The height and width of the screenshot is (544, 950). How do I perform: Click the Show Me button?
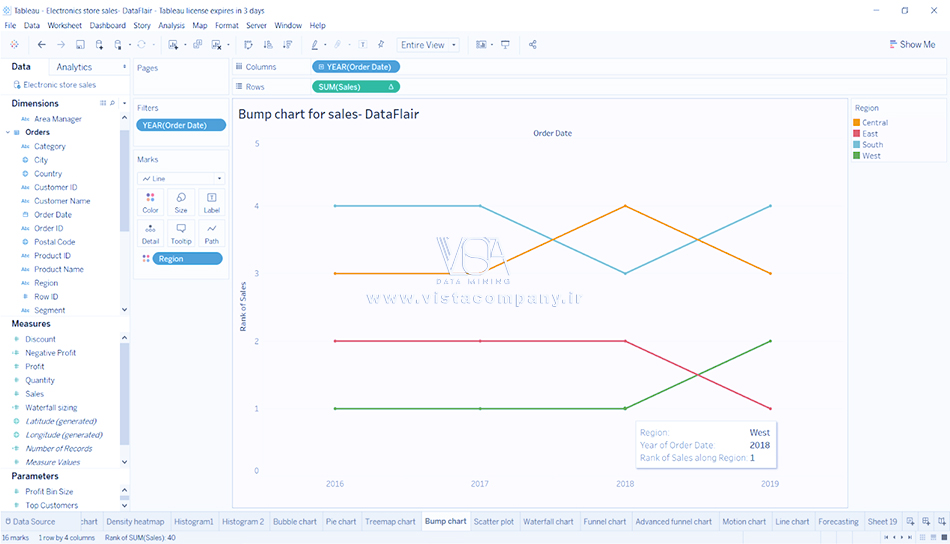[x=911, y=45]
